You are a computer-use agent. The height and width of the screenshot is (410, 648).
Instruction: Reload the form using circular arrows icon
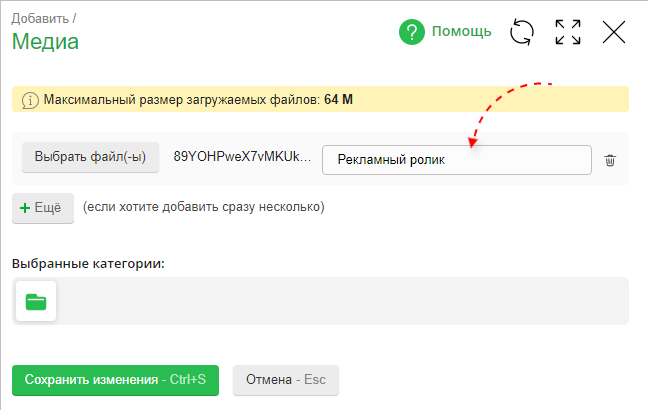522,32
